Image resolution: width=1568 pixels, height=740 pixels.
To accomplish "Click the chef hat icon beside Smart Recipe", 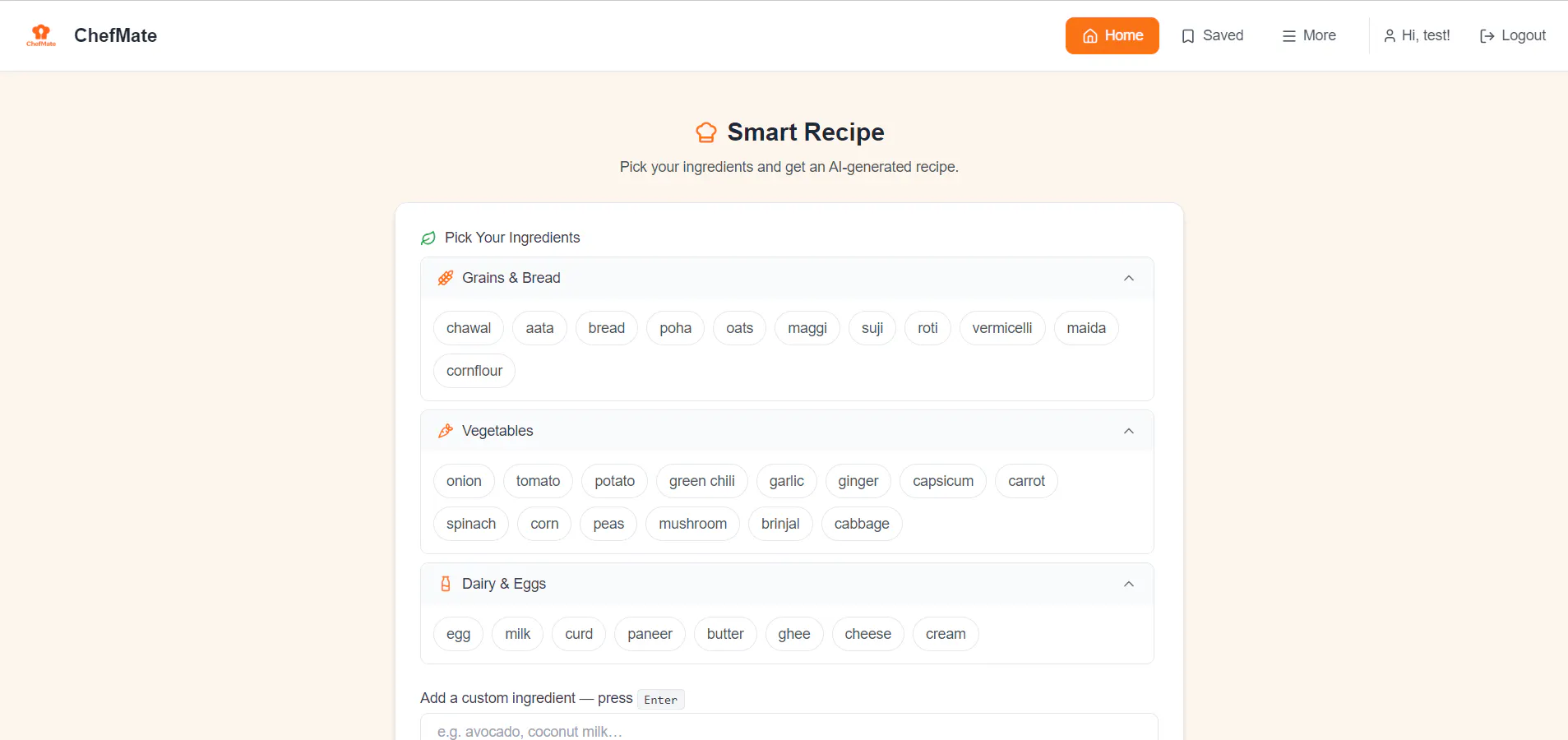I will 706,132.
